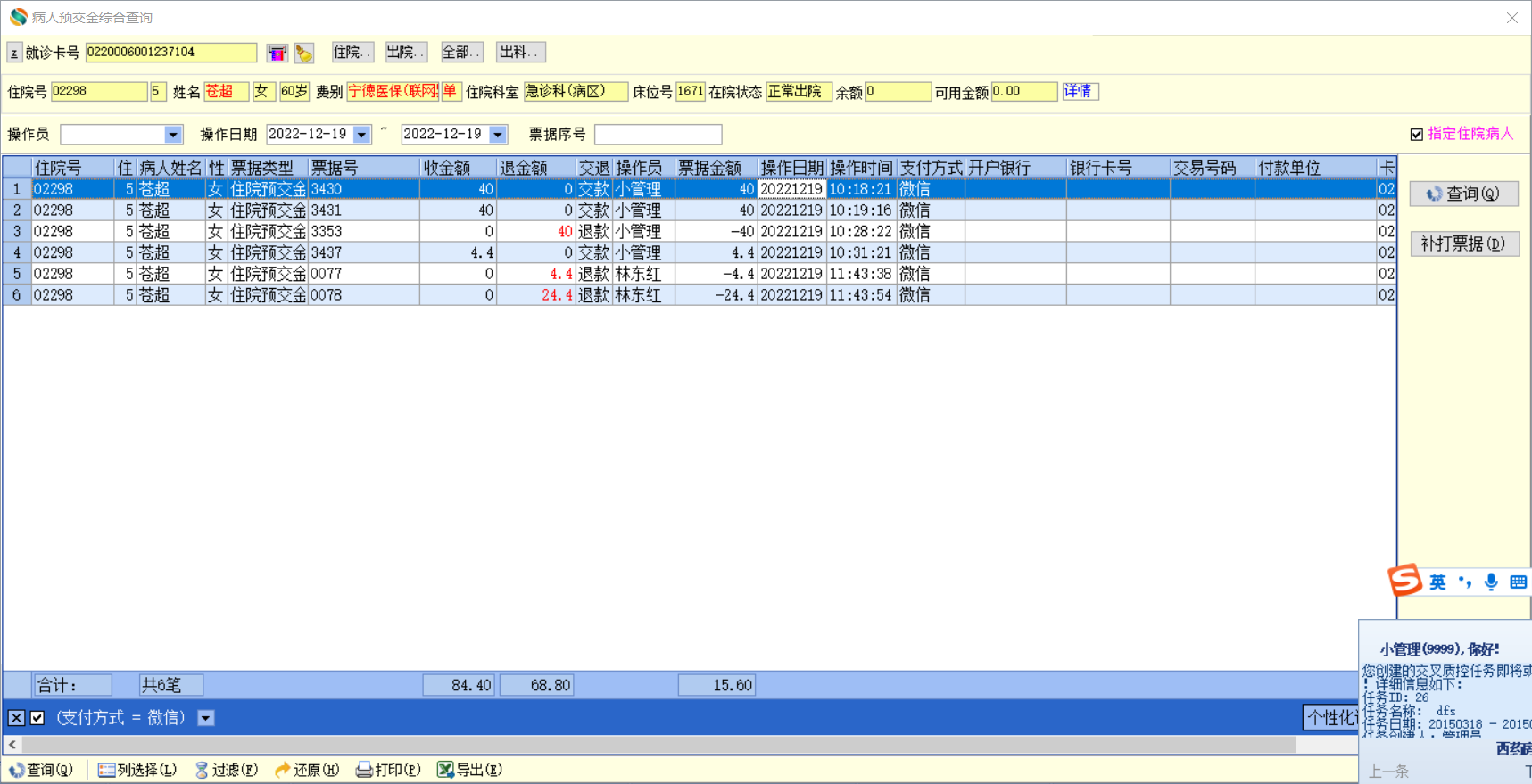This screenshot has width=1532, height=784.
Task: Select table row number 6
Action: pos(17,295)
